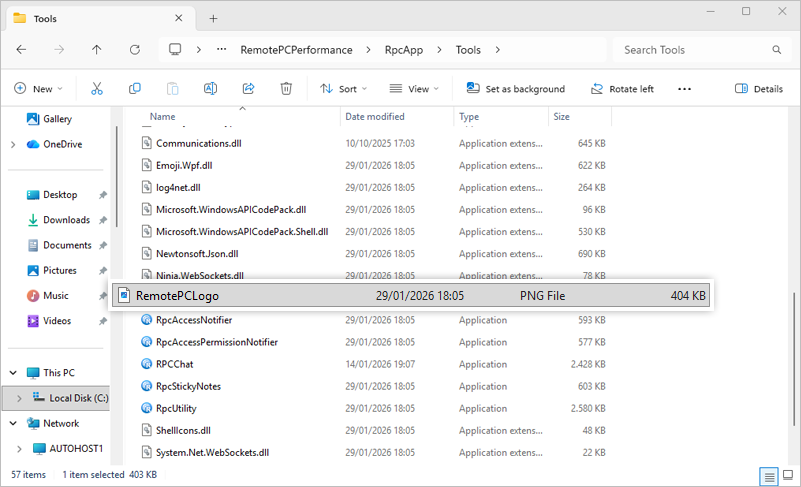The image size is (801, 487).
Task: Show hidden breadcrumb path with ellipsis
Action: (x=221, y=50)
